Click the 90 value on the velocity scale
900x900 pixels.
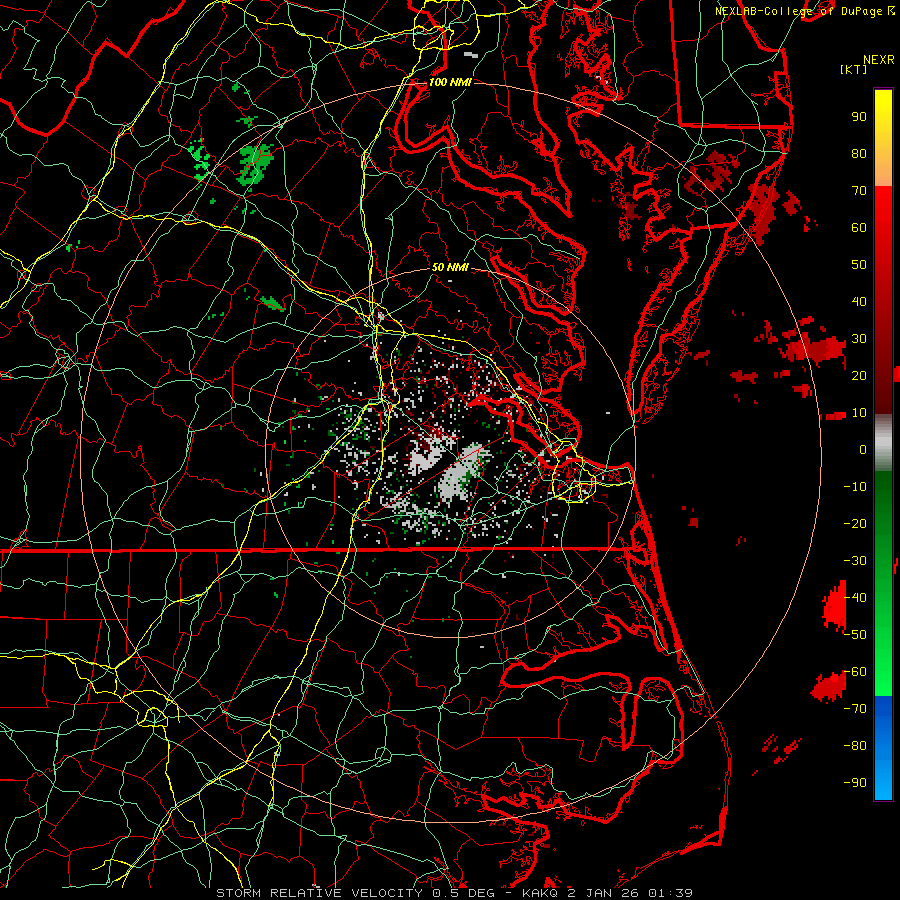(x=859, y=117)
